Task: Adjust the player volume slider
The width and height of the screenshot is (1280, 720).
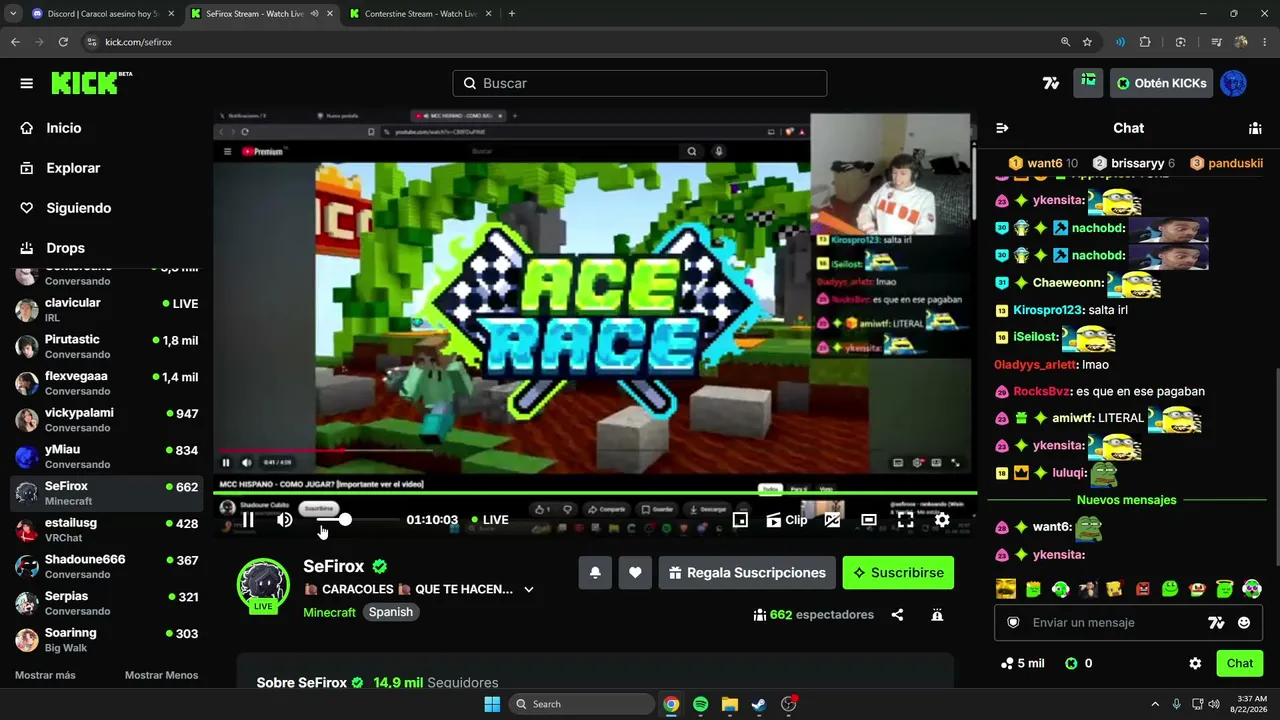Action: (358, 520)
